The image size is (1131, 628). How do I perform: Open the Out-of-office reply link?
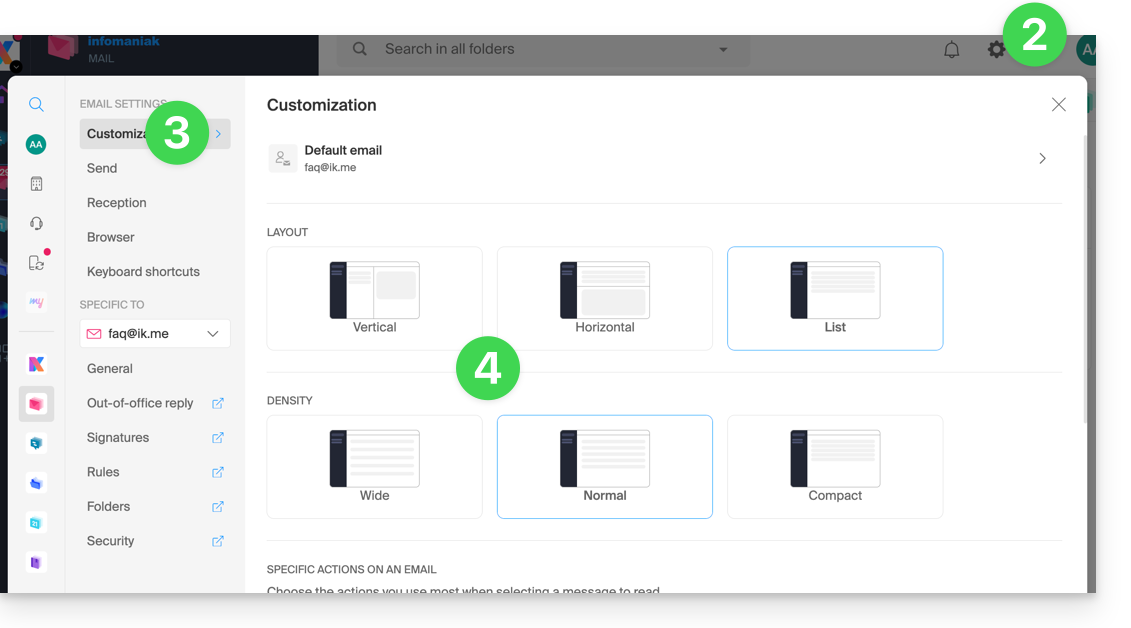[140, 403]
